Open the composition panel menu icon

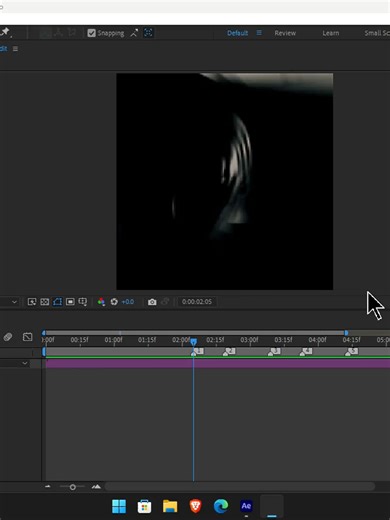(15, 49)
